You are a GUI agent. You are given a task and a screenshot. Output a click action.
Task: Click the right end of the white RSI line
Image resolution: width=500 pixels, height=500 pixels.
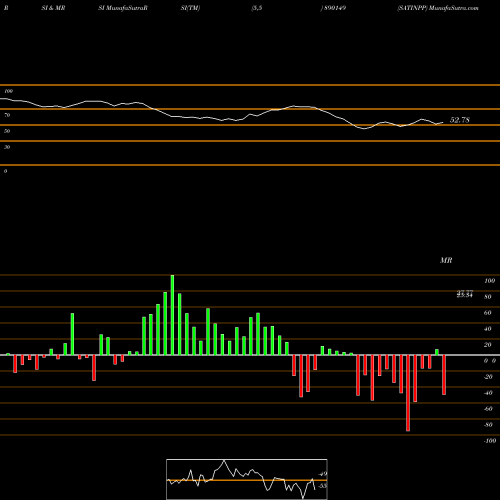pyautogui.click(x=443, y=122)
